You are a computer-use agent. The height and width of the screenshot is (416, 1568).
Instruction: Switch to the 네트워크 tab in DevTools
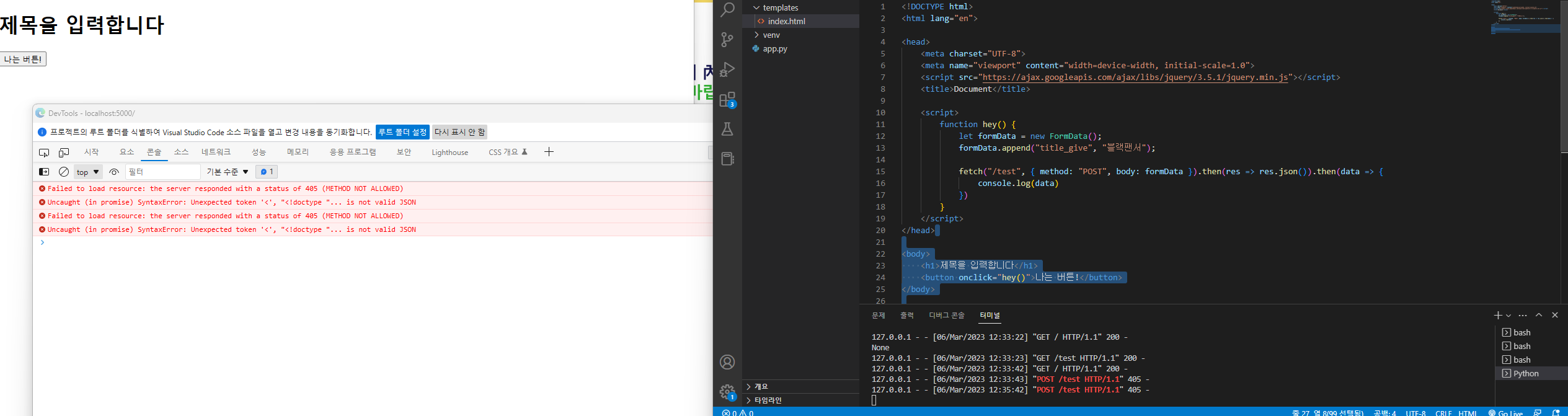(216, 152)
